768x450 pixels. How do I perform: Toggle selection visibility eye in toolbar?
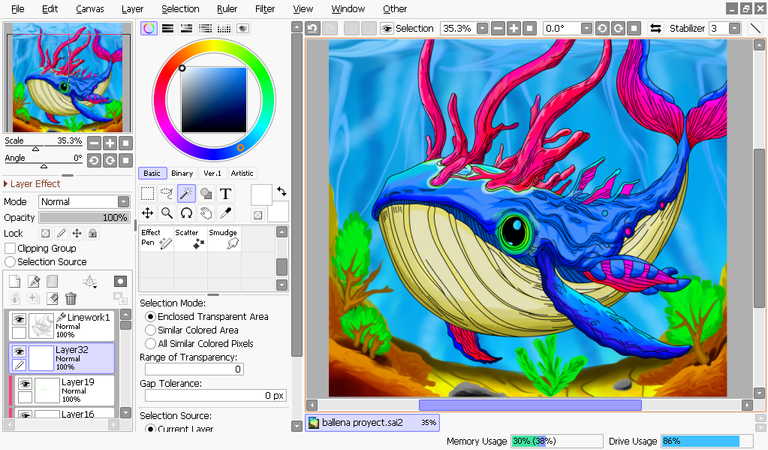click(x=387, y=28)
